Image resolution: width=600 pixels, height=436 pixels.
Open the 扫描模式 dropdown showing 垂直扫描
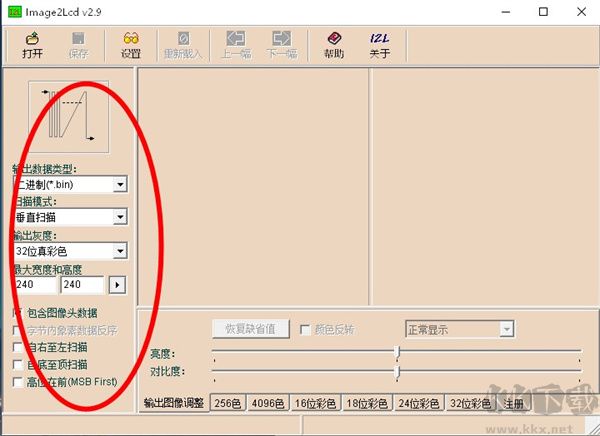click(70, 217)
